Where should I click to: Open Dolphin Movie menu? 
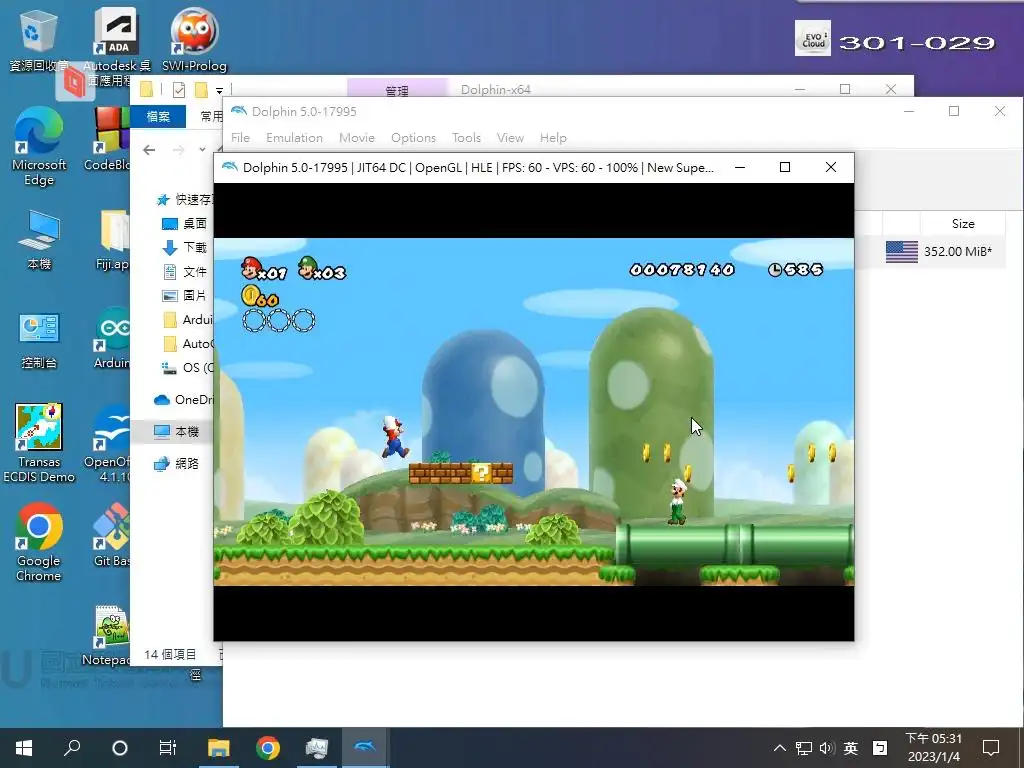[357, 138]
